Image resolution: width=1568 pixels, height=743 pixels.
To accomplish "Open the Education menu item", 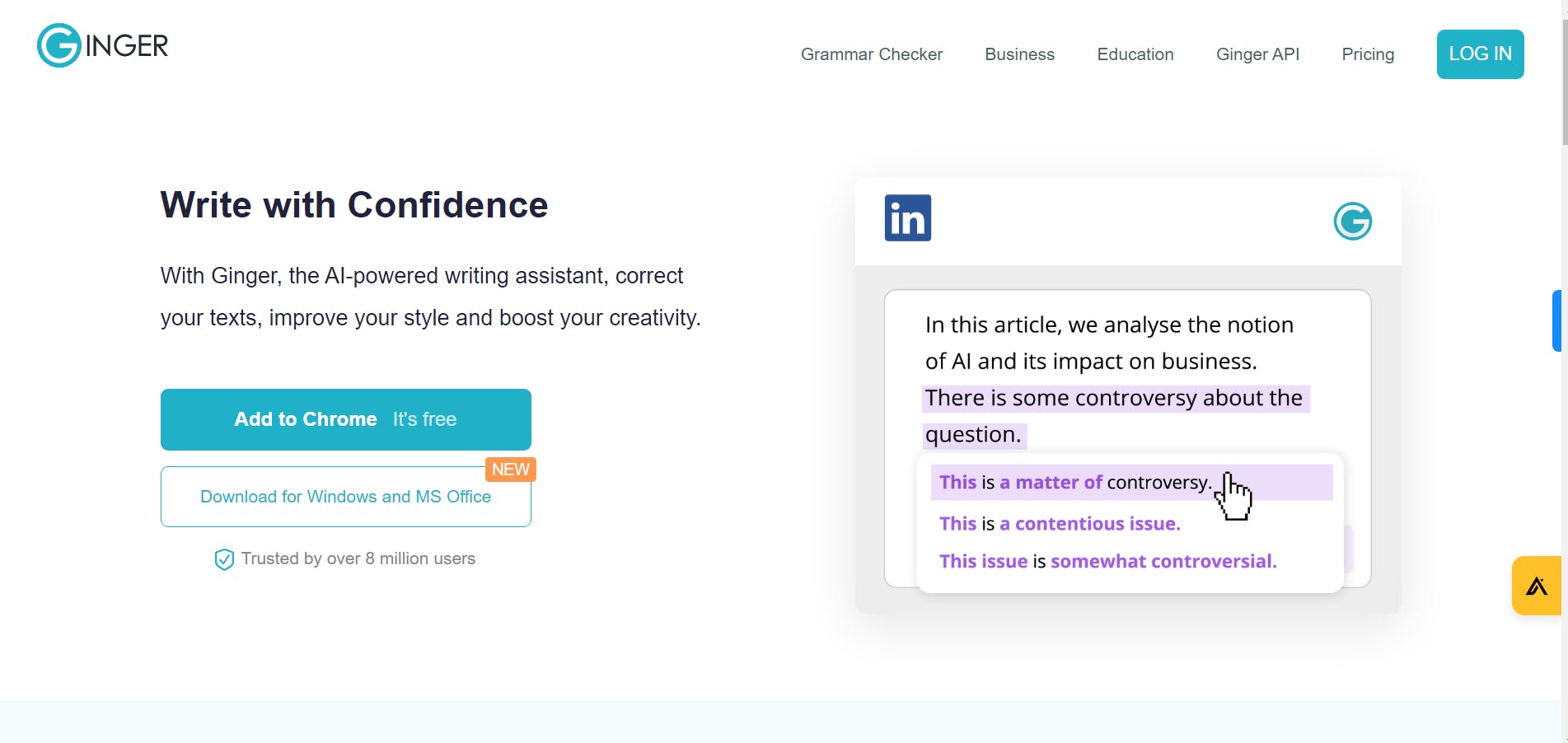I will pyautogui.click(x=1135, y=54).
